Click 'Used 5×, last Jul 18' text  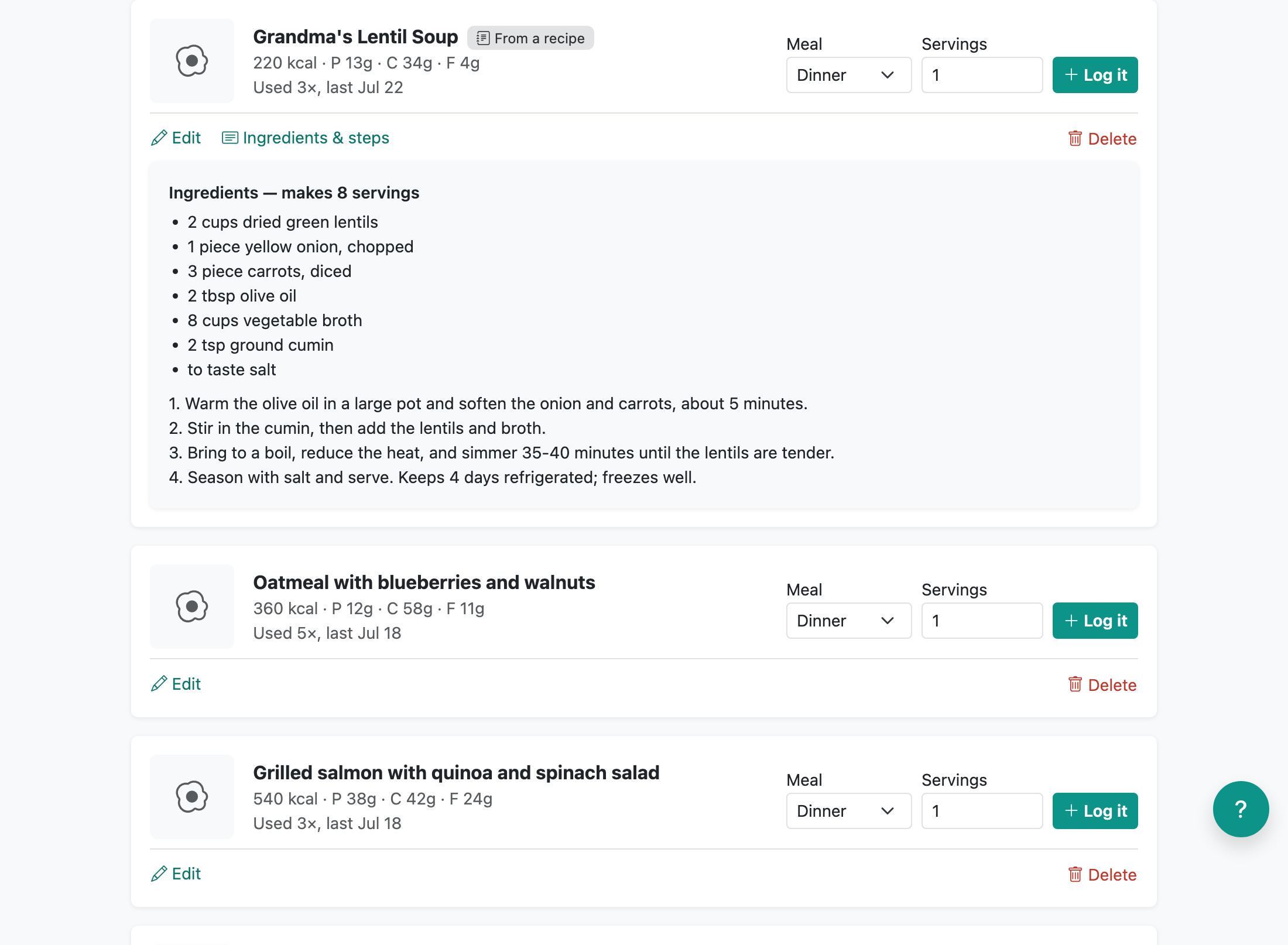pos(327,633)
